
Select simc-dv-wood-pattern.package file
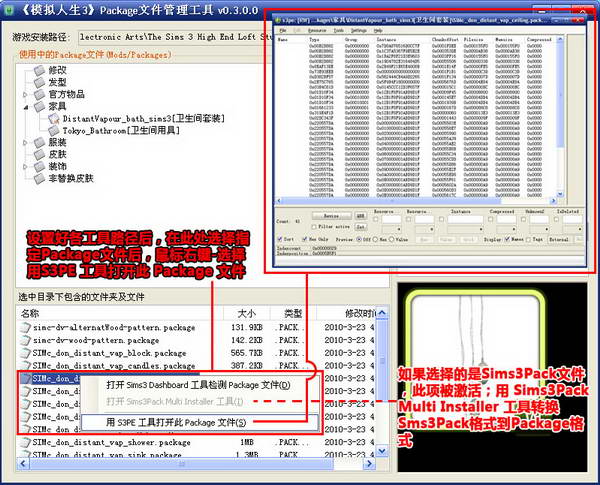click(108, 340)
